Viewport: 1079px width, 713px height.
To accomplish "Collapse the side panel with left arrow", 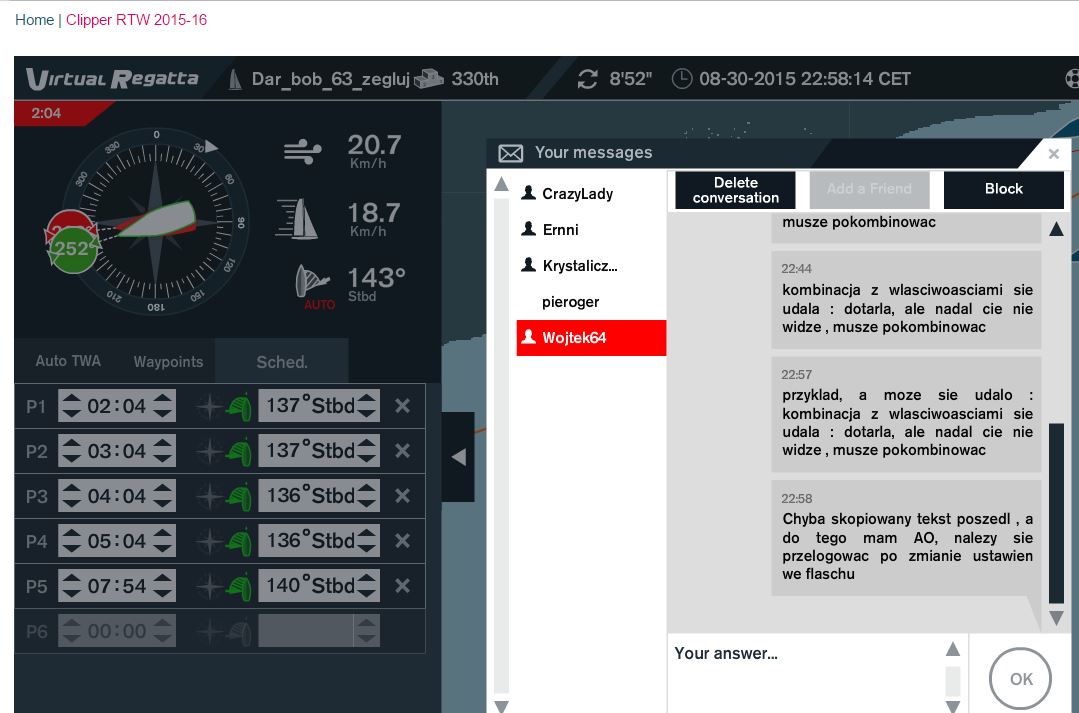I will pos(458,456).
